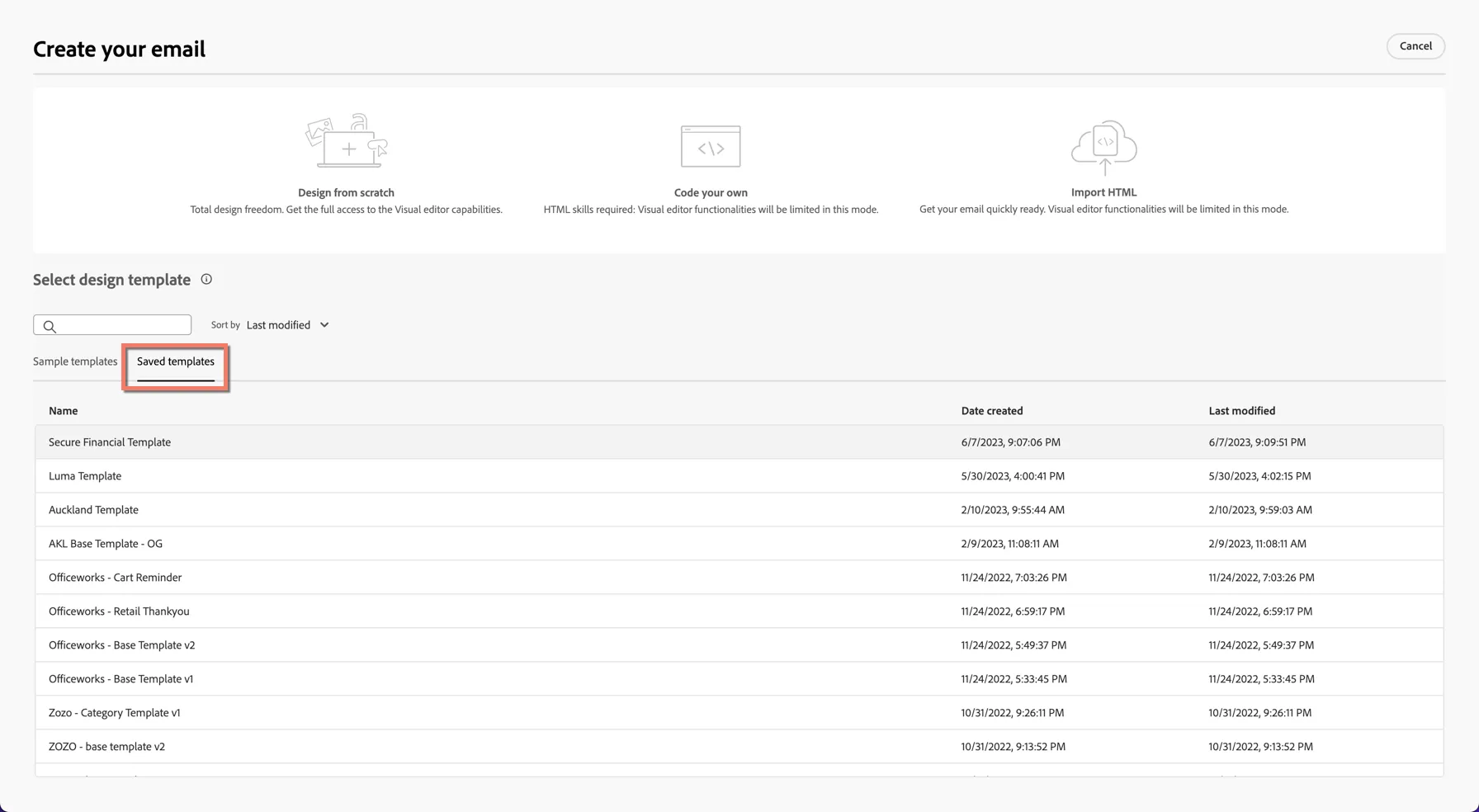1479x812 pixels.
Task: Click the info icon beside Select design template
Action: (206, 279)
